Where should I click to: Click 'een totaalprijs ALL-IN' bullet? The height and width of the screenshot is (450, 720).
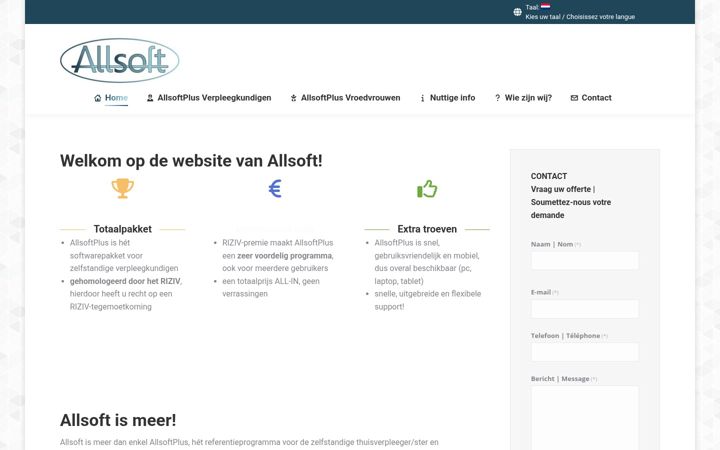[x=271, y=287]
